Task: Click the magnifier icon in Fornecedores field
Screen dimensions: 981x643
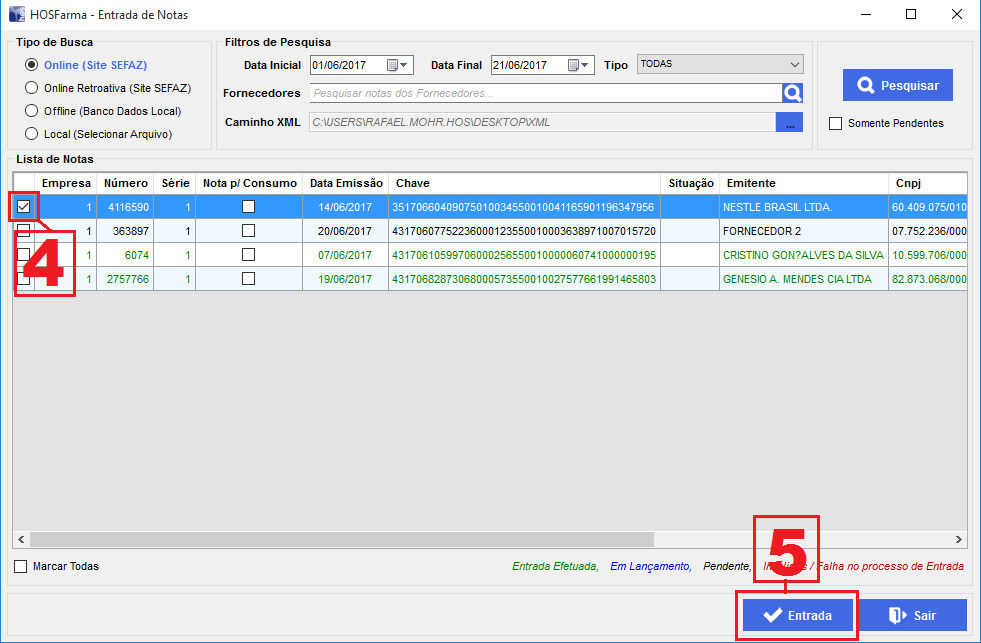Action: tap(792, 93)
